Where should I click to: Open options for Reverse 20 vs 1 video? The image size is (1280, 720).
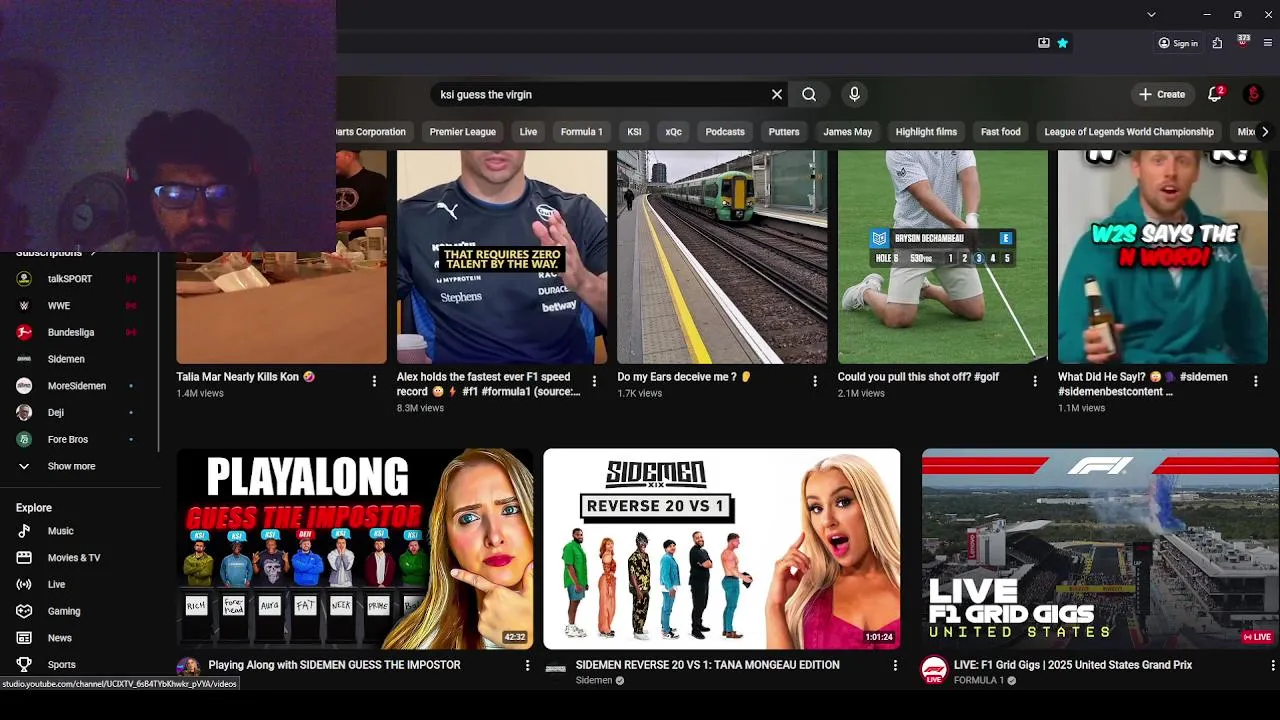tap(895, 665)
